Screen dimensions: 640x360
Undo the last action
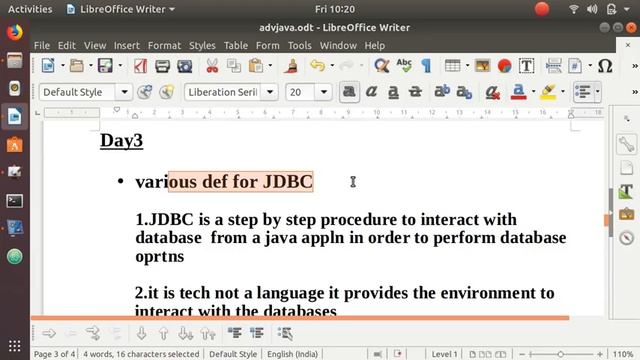[x=318, y=65]
